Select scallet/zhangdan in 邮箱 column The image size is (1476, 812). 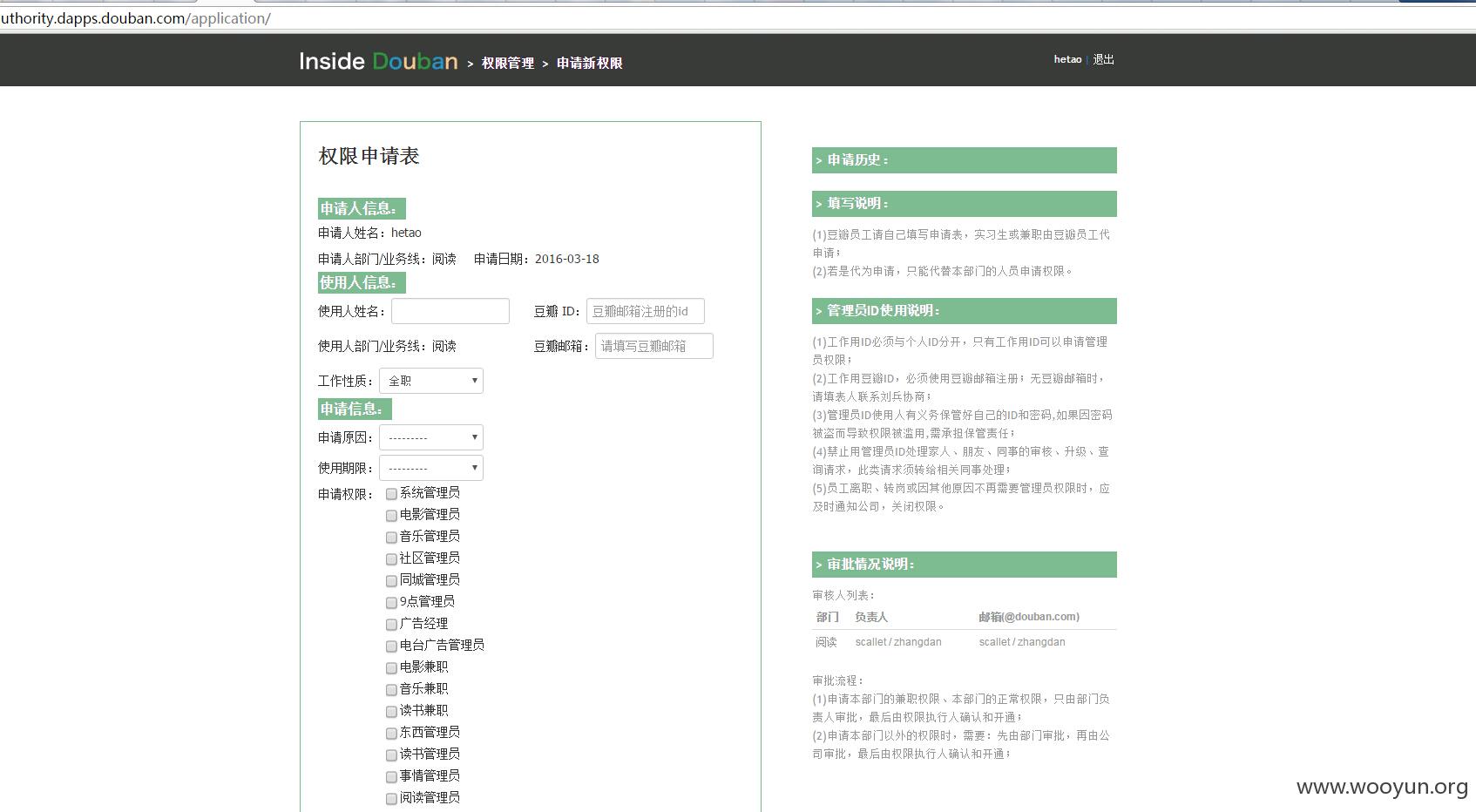[x=1022, y=642]
